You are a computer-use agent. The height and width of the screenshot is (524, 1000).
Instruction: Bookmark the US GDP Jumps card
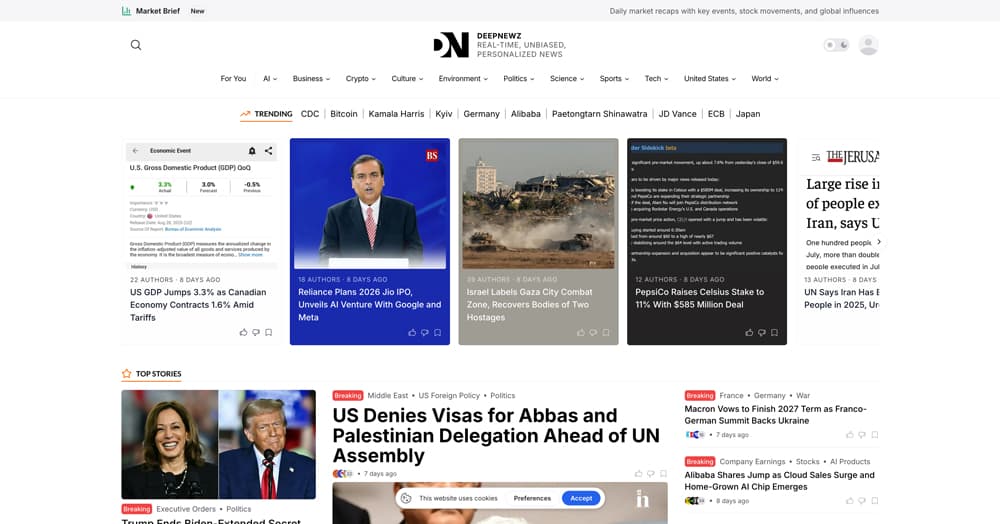pos(268,333)
